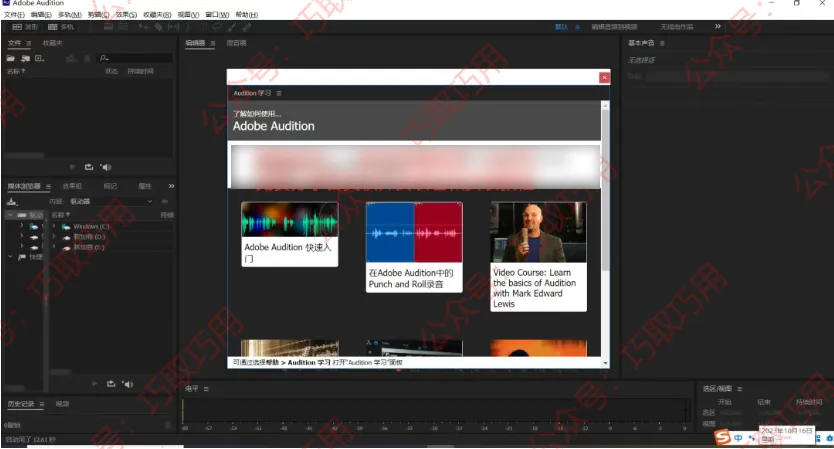The image size is (834, 449).
Task: Collapse the 快捷 shortcuts tree node
Action: click(x=10, y=257)
